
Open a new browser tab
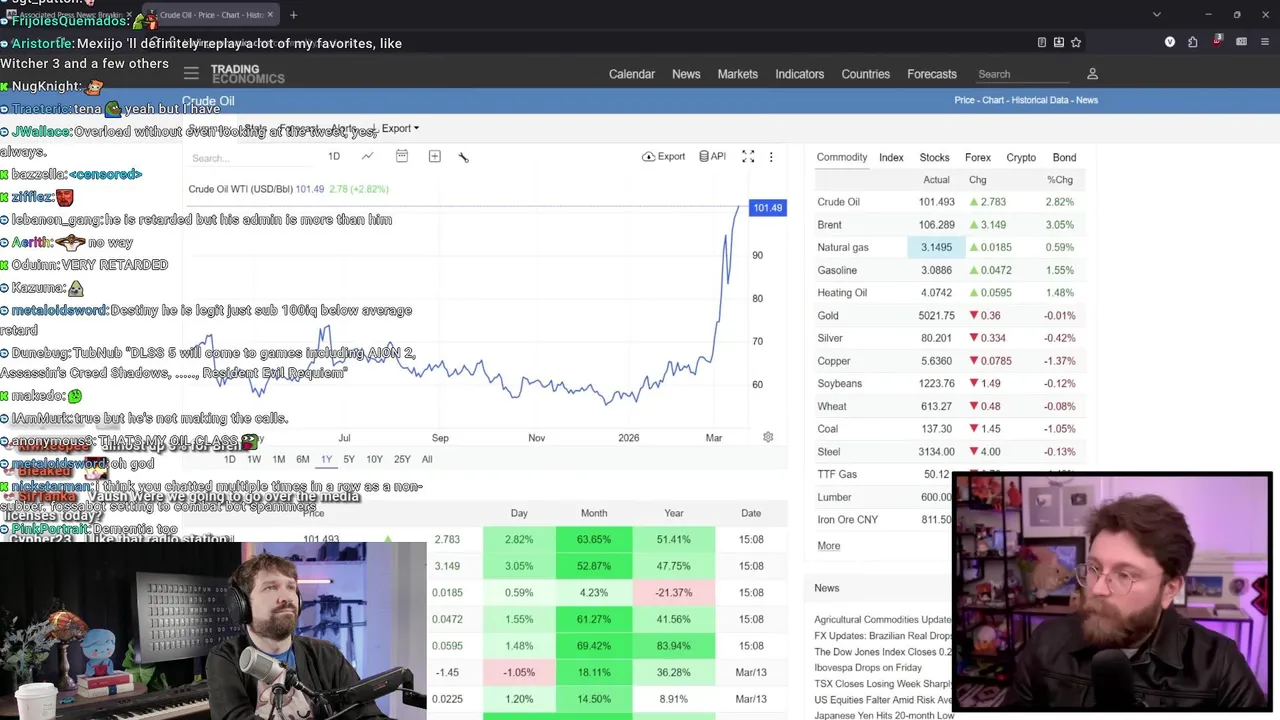pyautogui.click(x=293, y=15)
